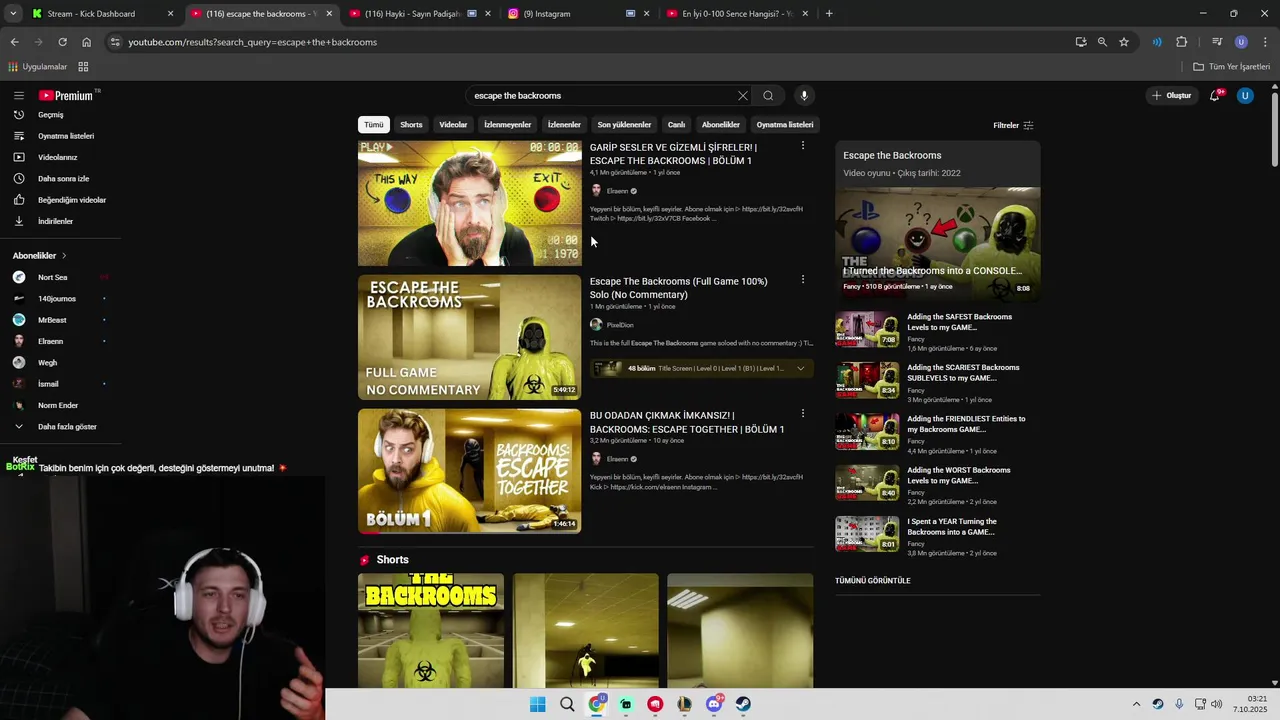Clear the search box with the X
1280x720 pixels.
tap(743, 96)
